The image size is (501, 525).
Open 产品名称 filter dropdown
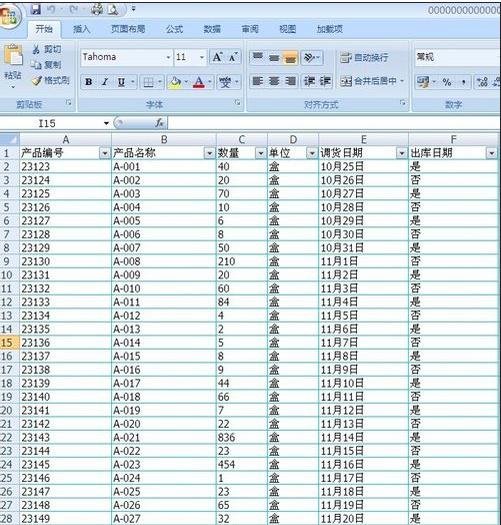210,153
